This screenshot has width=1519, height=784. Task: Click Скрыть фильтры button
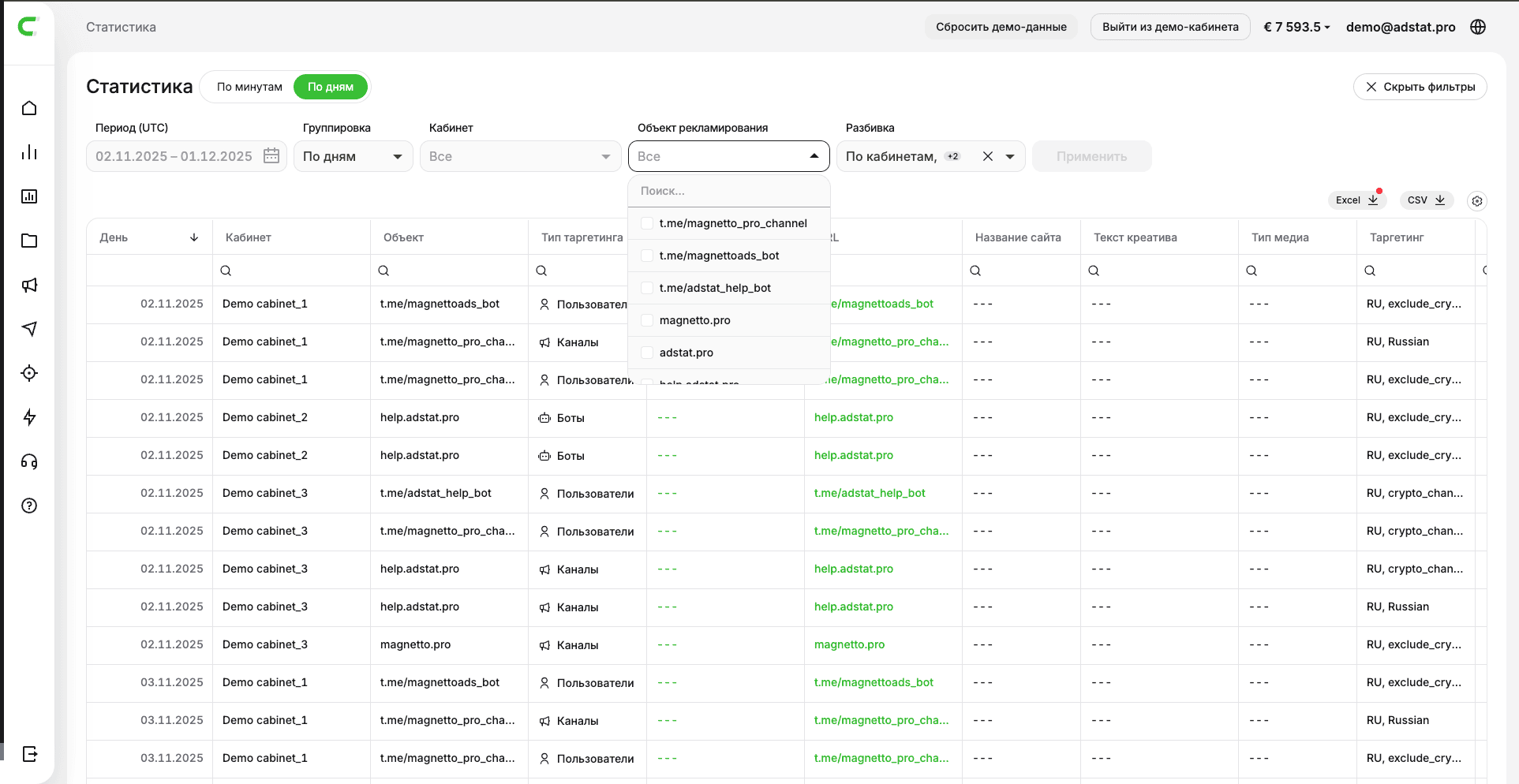point(1420,87)
